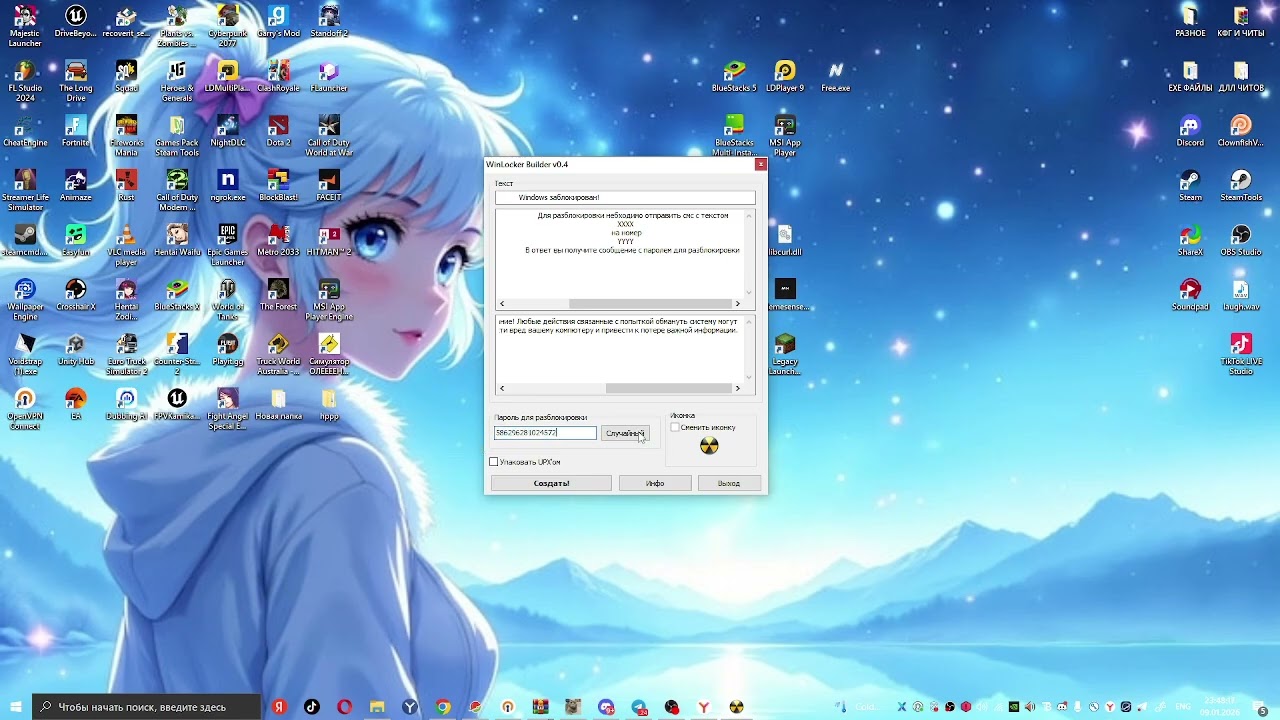Click the radiation icon preview under "Иконка"
The image size is (1280, 720).
click(x=709, y=446)
